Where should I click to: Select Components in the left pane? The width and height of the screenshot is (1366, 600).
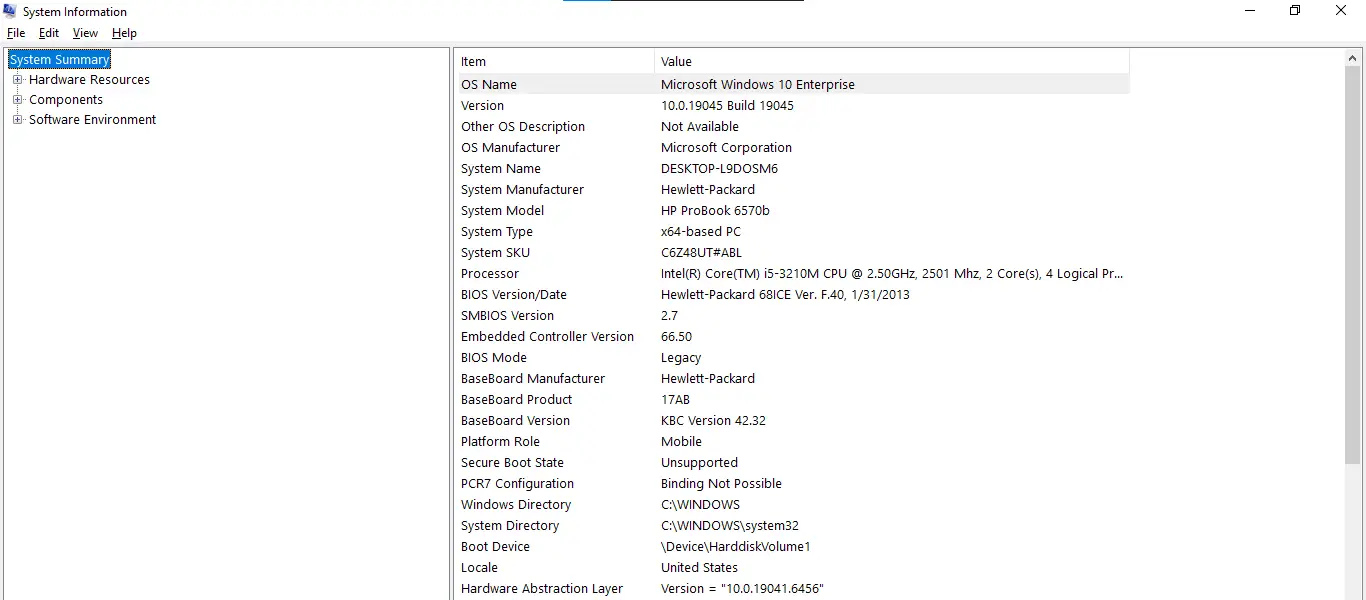point(67,99)
